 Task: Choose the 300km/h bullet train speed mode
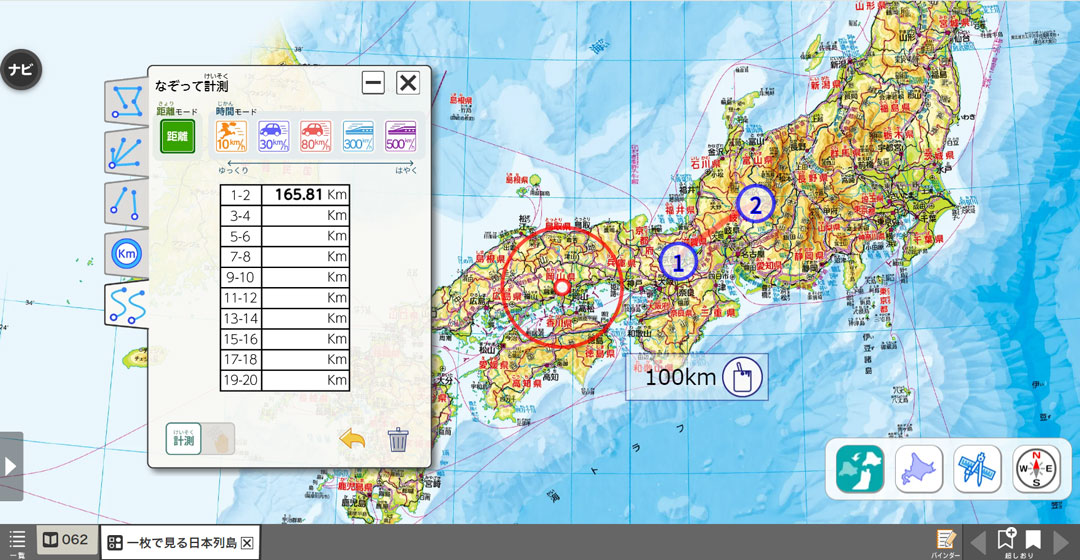point(358,136)
